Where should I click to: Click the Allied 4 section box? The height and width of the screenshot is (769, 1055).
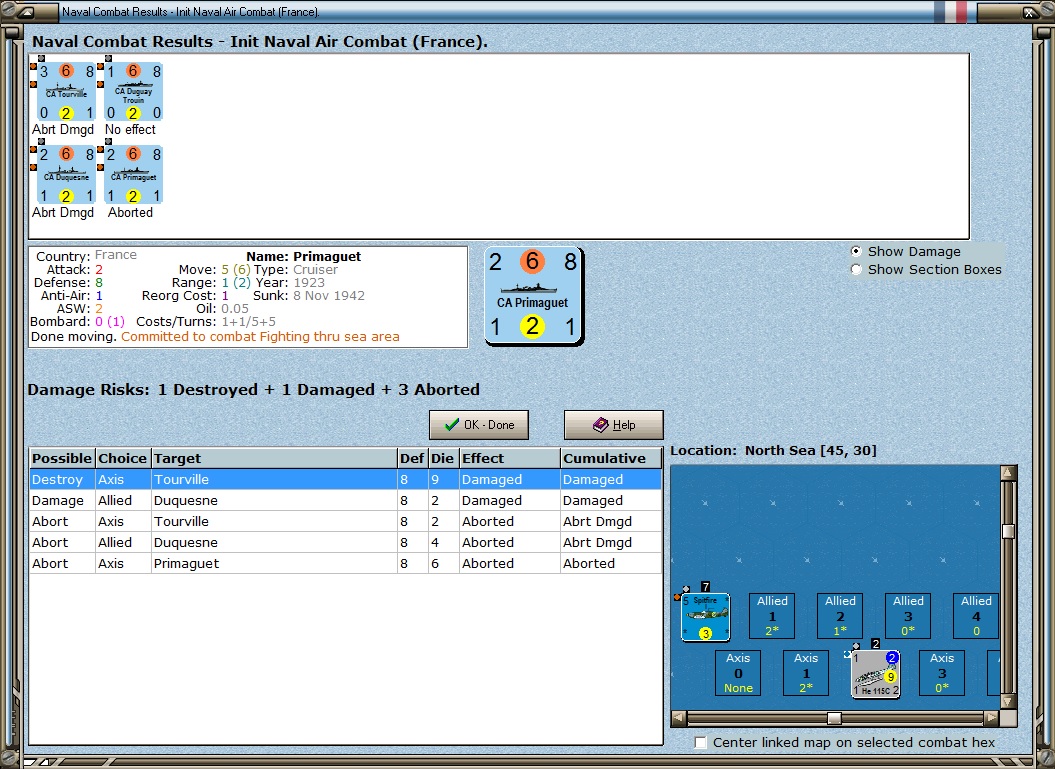pos(976,616)
